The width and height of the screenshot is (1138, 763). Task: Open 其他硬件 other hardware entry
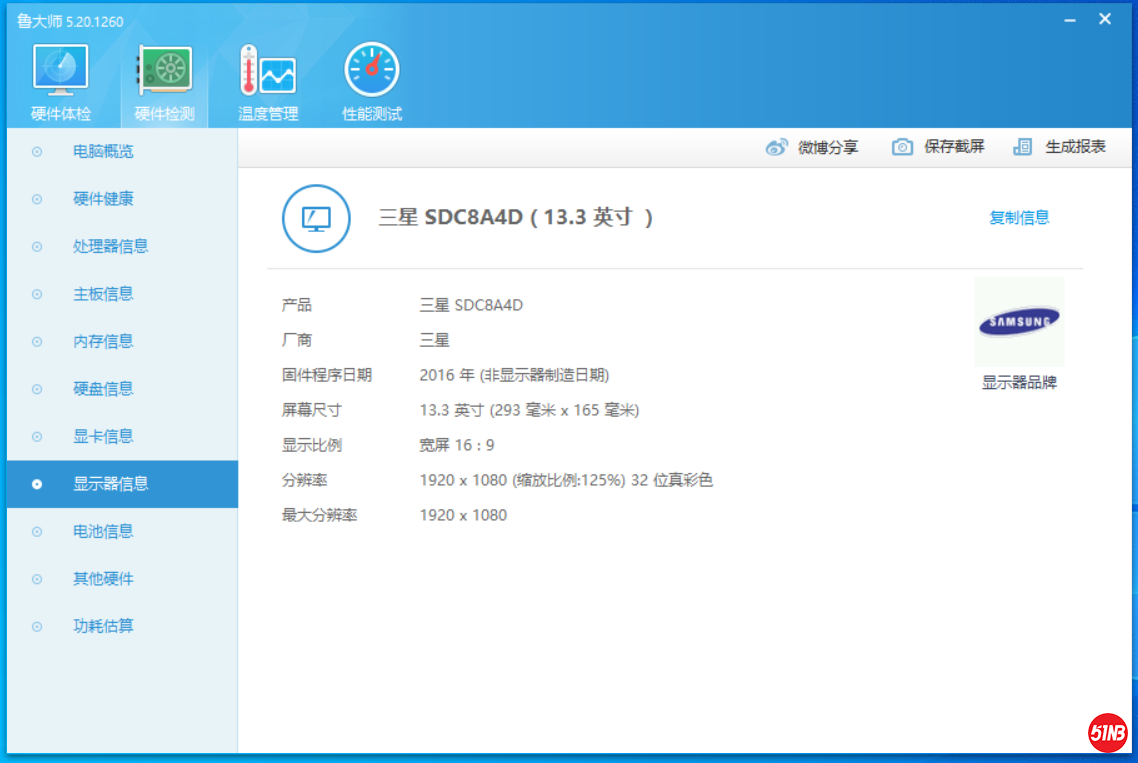pos(103,579)
